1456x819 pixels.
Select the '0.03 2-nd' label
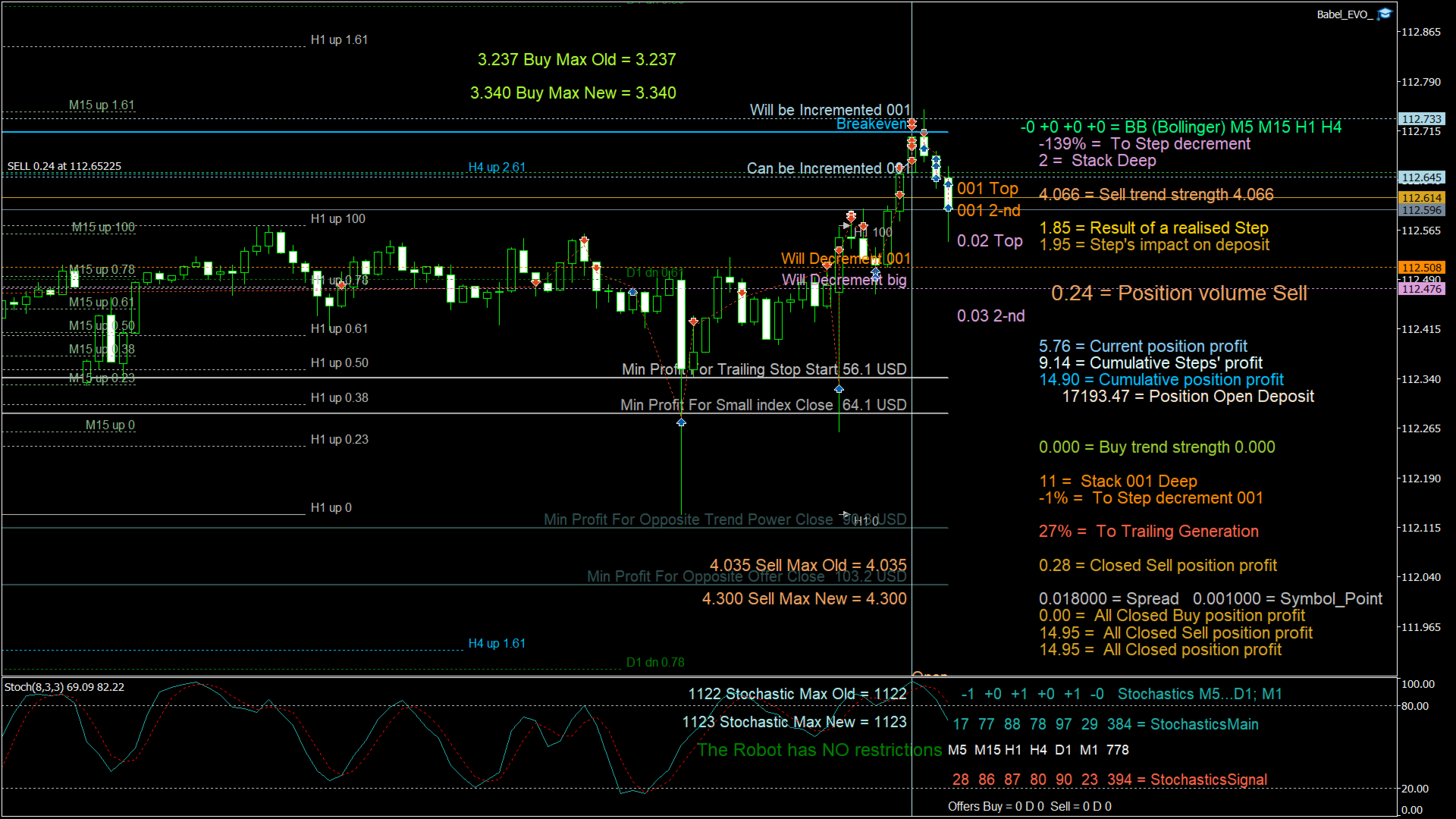pyautogui.click(x=990, y=315)
